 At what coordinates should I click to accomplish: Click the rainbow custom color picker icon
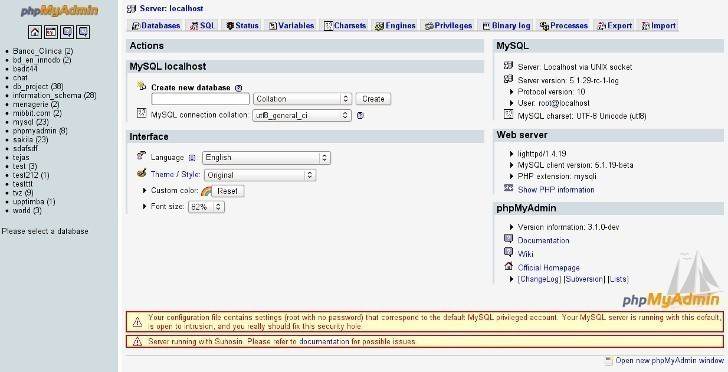(x=206, y=191)
